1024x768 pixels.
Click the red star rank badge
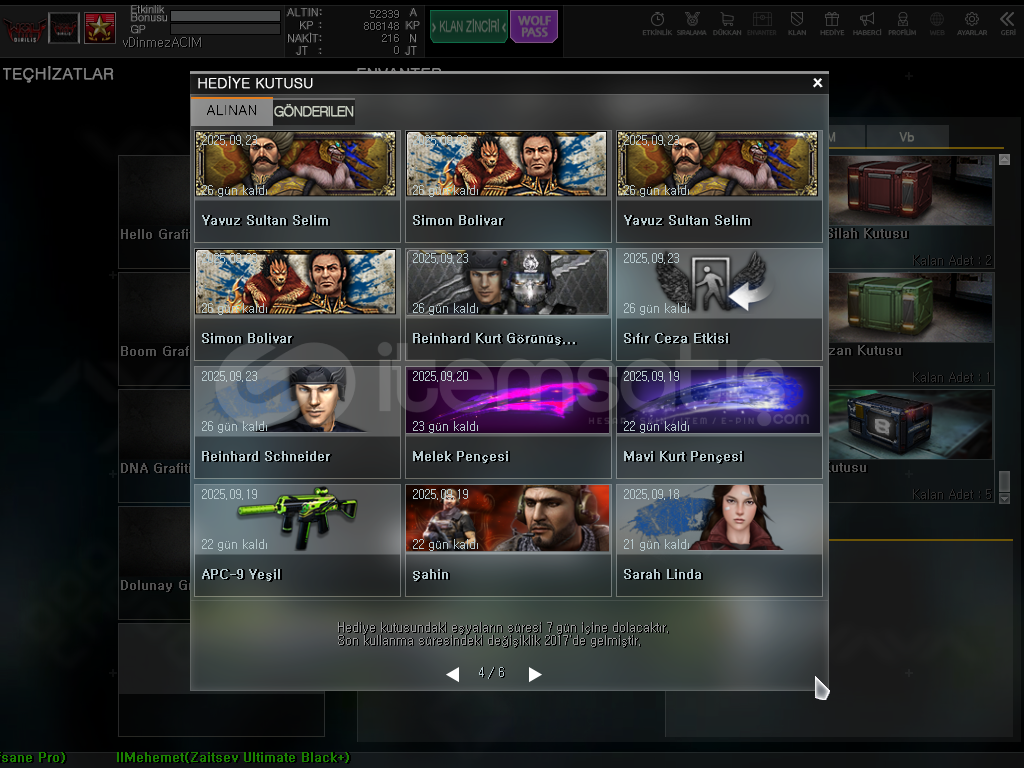click(100, 28)
